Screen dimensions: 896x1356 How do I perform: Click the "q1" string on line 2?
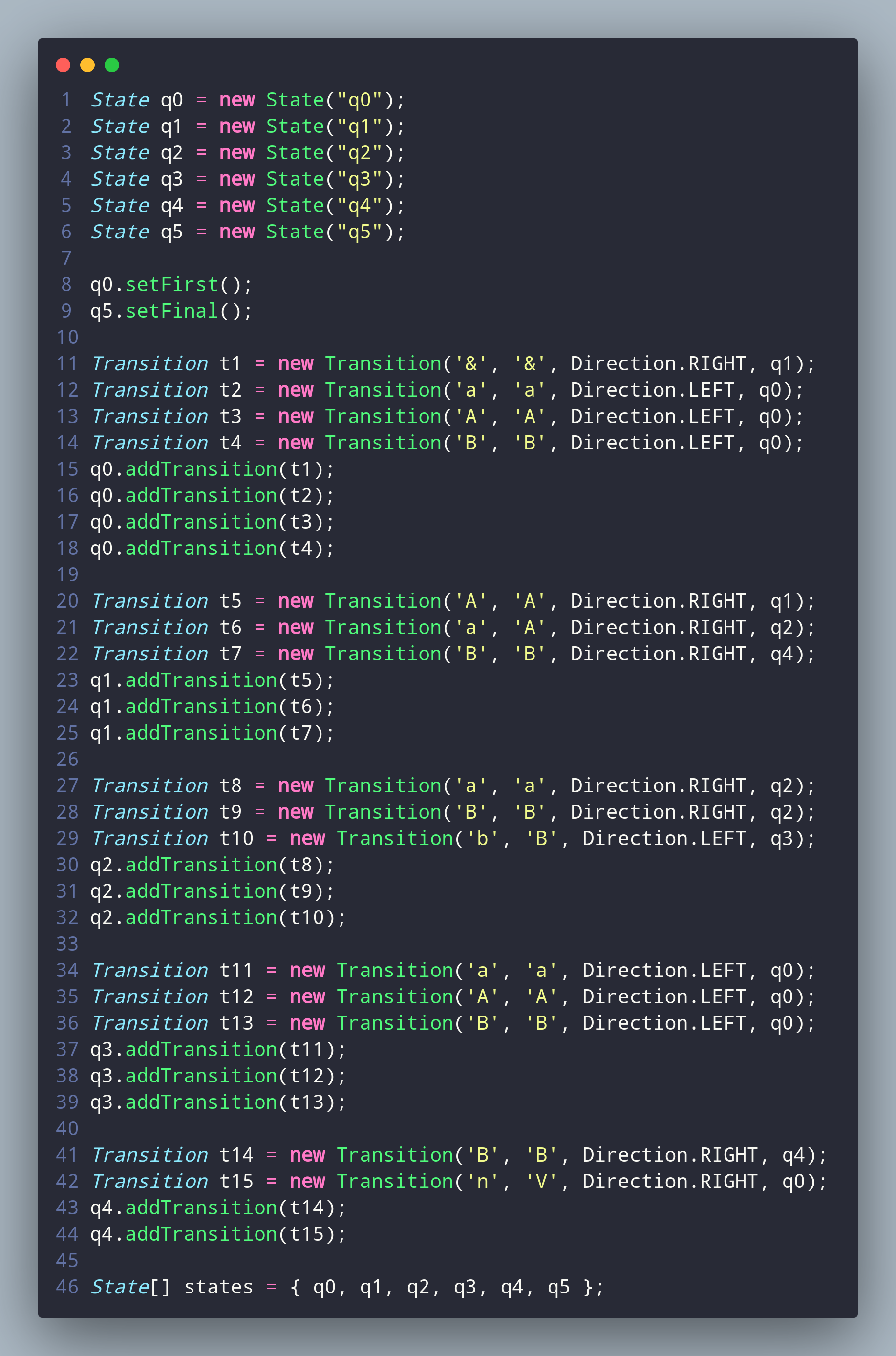[360, 126]
